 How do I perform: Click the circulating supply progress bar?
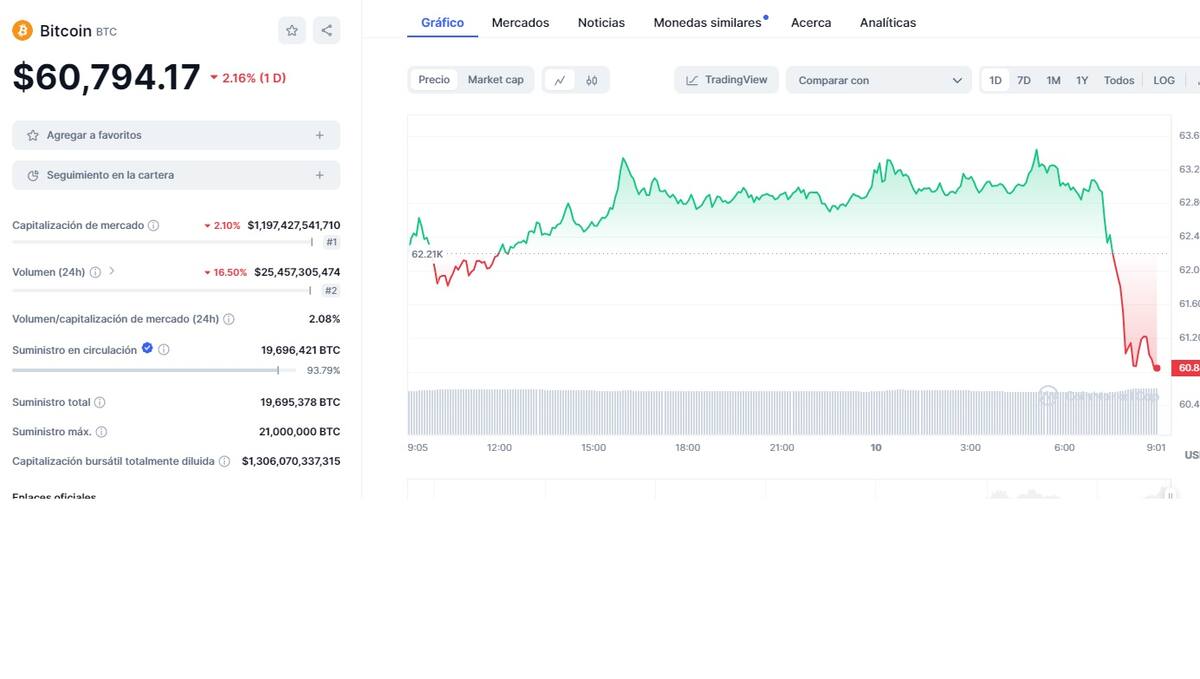click(x=150, y=370)
